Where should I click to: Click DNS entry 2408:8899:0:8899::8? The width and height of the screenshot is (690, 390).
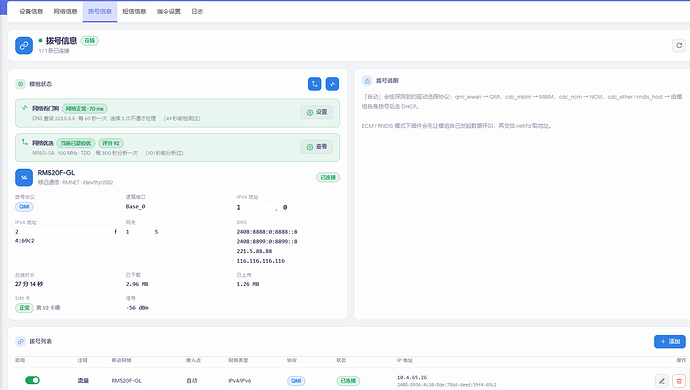pyautogui.click(x=267, y=242)
